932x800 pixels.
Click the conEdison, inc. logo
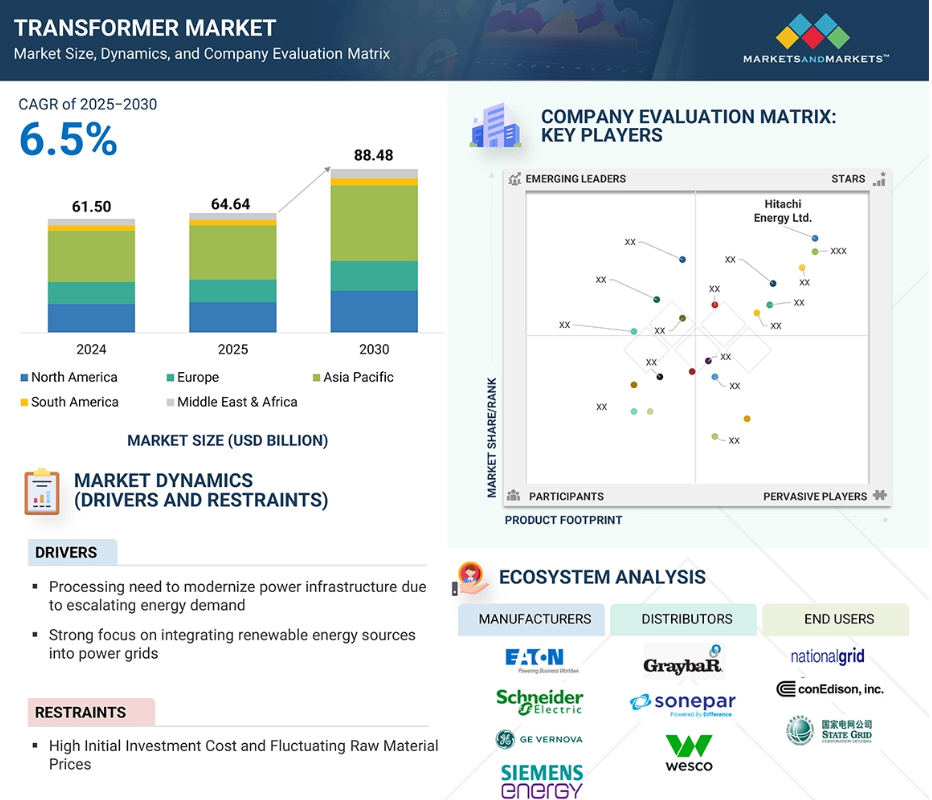click(830, 689)
